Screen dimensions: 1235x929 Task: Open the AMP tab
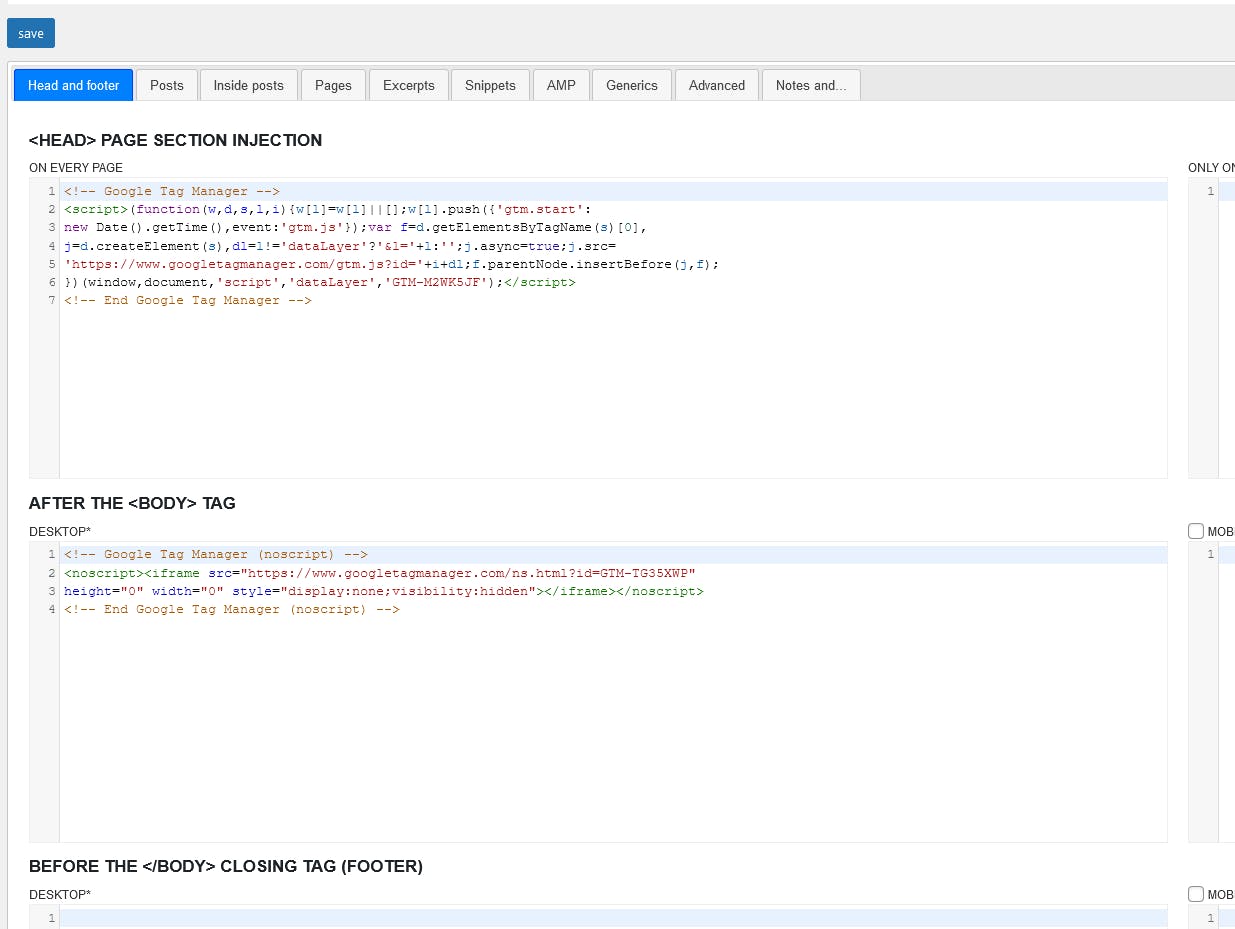coord(561,85)
